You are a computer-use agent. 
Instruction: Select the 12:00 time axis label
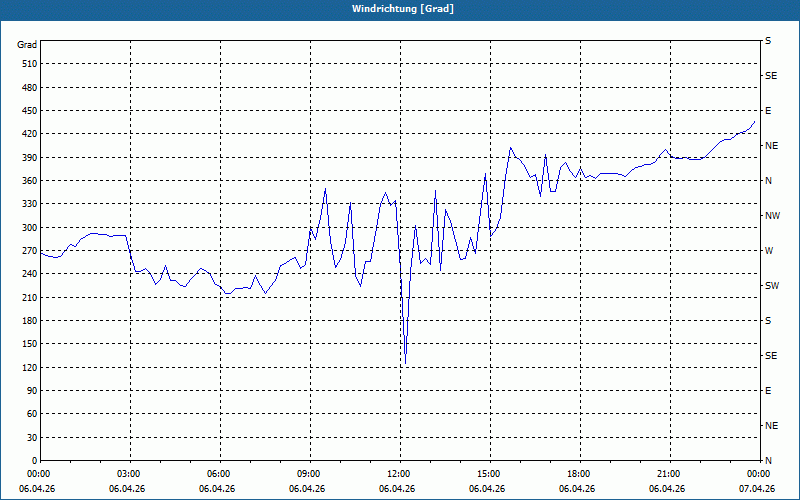pos(400,474)
